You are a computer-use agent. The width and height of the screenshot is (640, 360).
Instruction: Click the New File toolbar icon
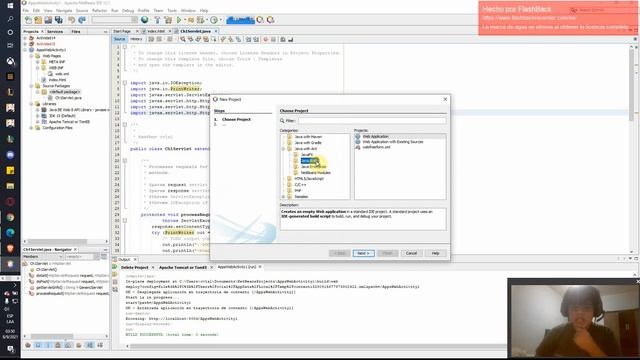pos(28,20)
